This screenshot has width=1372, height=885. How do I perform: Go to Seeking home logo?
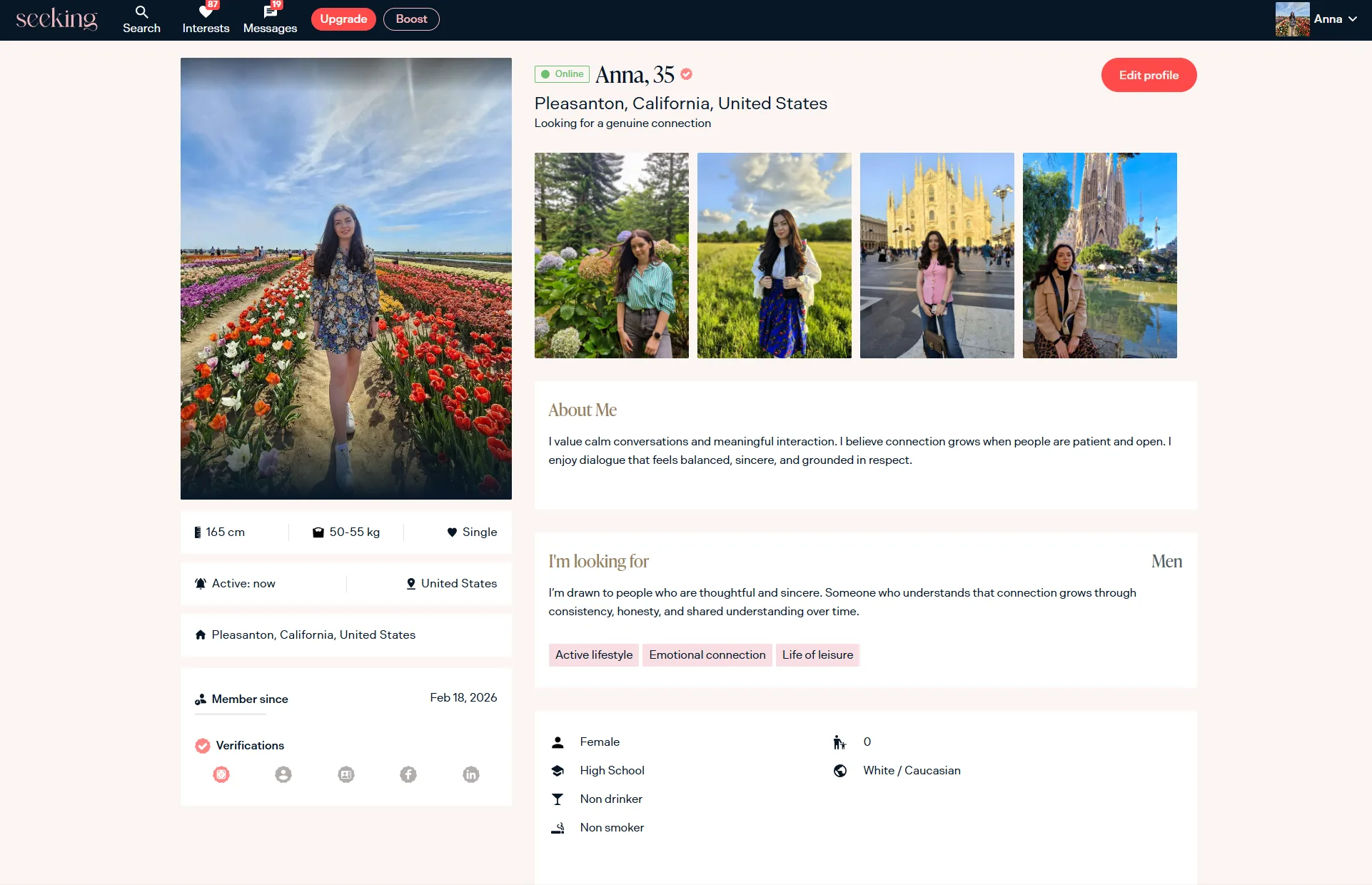pyautogui.click(x=56, y=19)
